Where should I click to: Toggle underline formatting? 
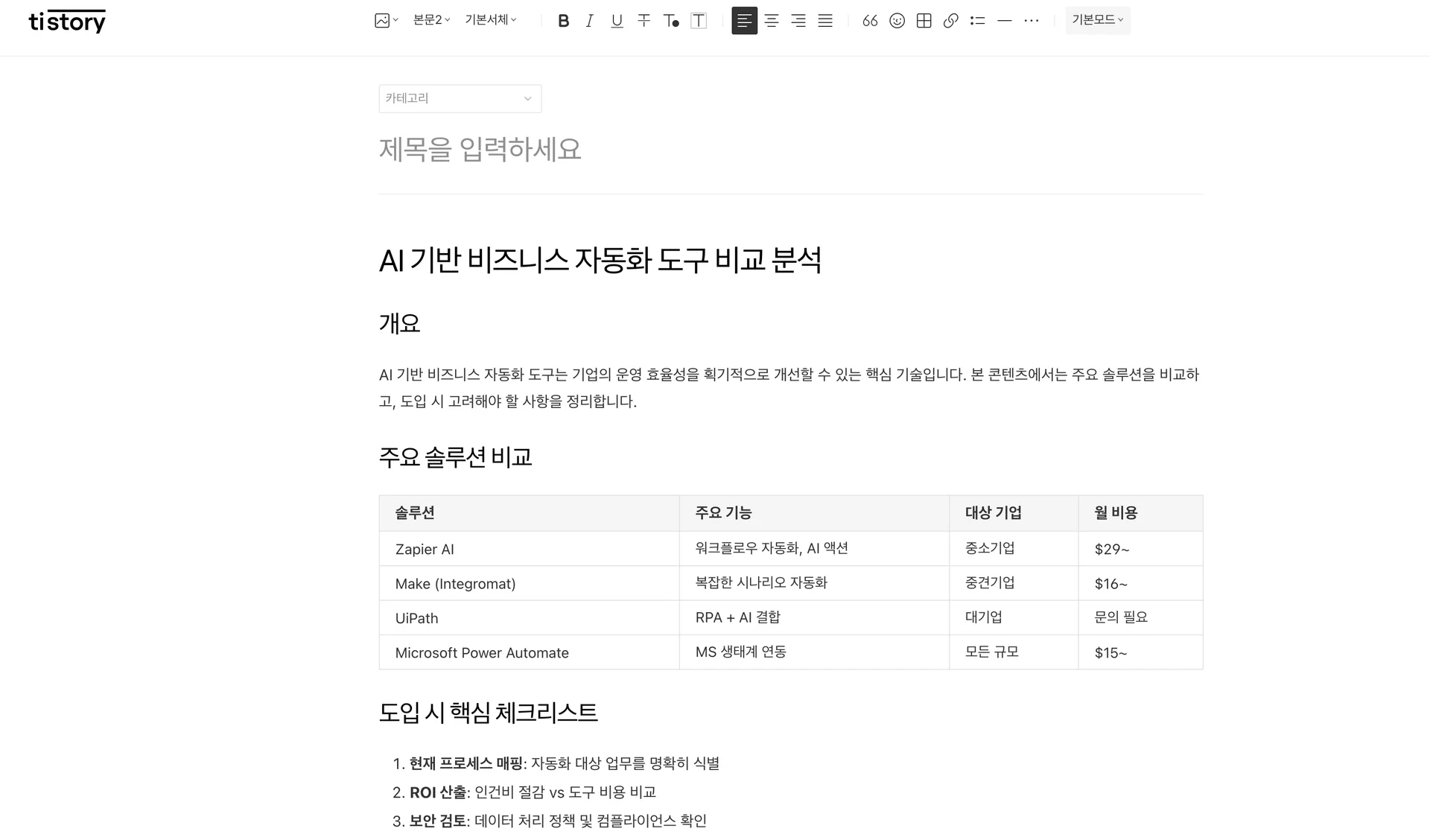point(617,21)
